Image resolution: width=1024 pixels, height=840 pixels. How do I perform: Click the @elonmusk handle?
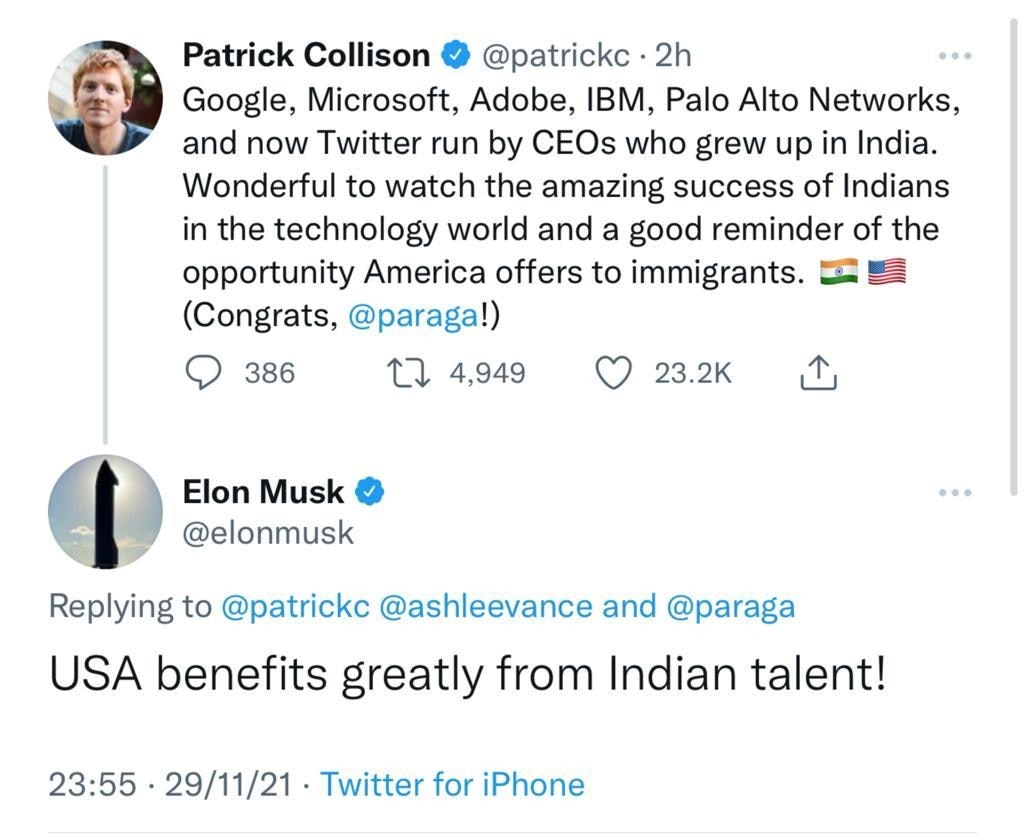[x=268, y=532]
